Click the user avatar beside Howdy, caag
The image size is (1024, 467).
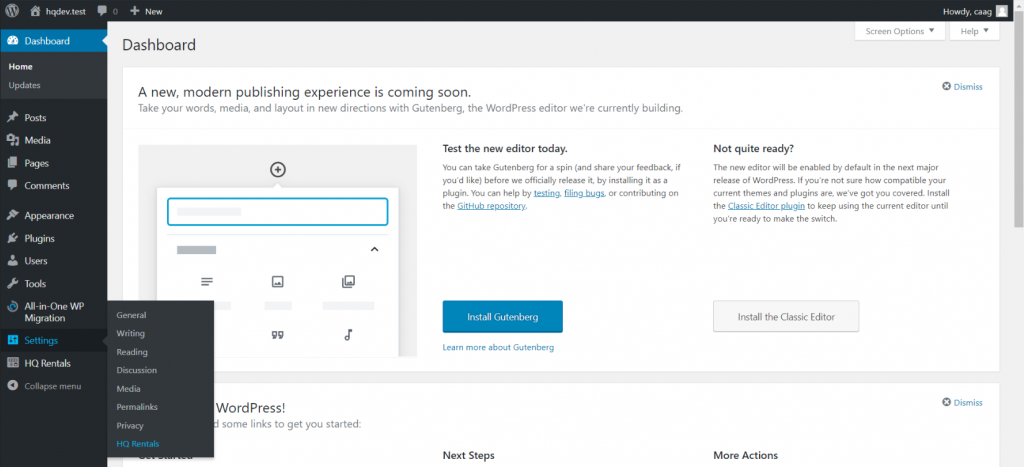(1001, 10)
